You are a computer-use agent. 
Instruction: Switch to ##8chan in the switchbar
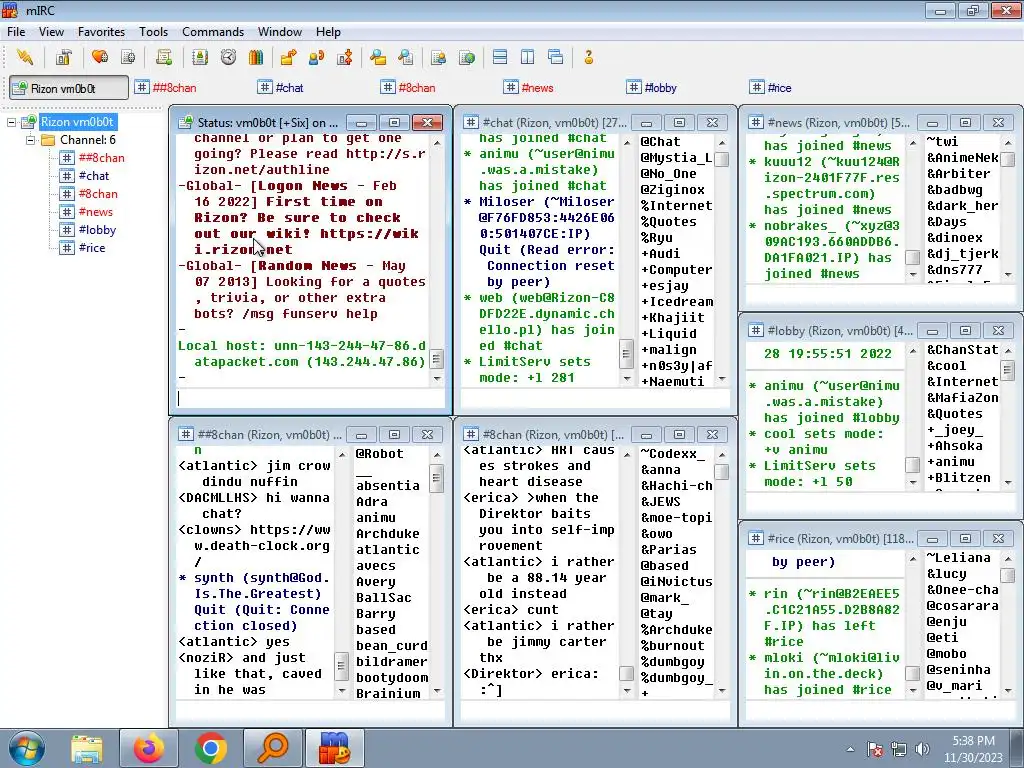pos(165,88)
